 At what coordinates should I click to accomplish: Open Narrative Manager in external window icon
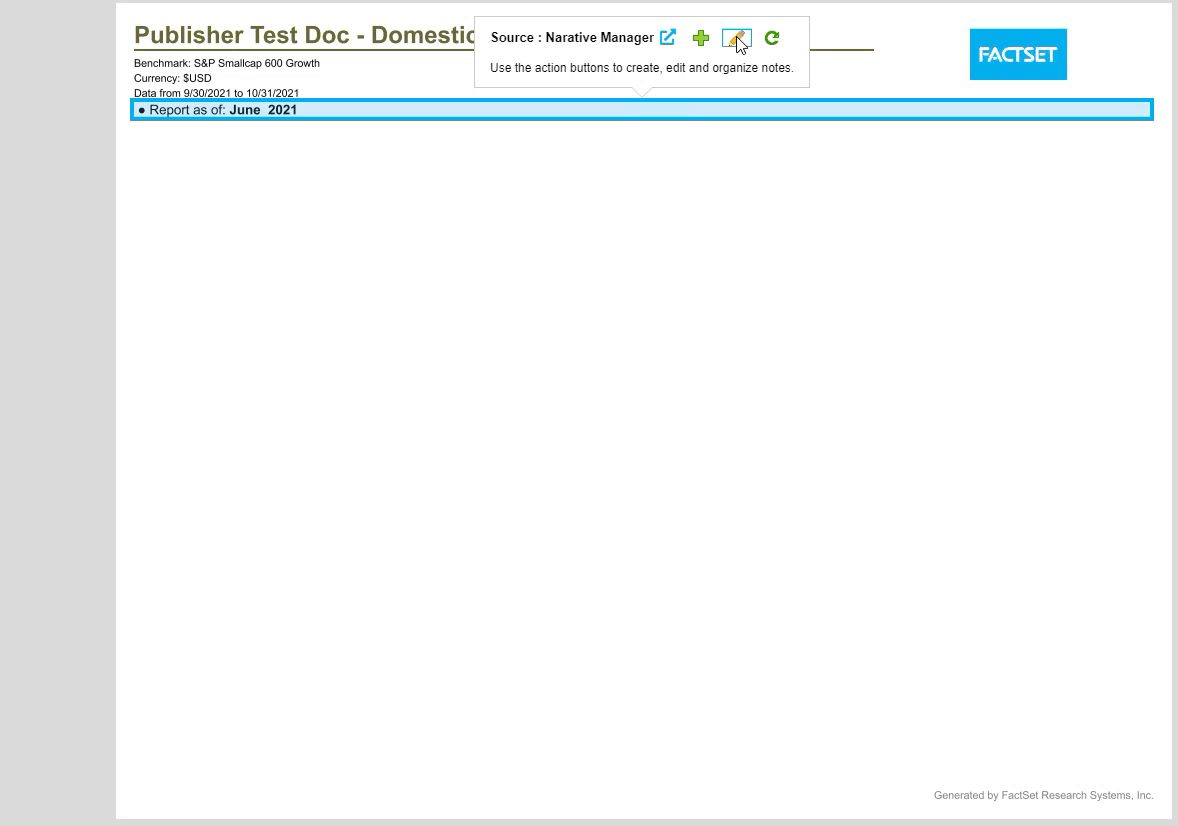[668, 38]
